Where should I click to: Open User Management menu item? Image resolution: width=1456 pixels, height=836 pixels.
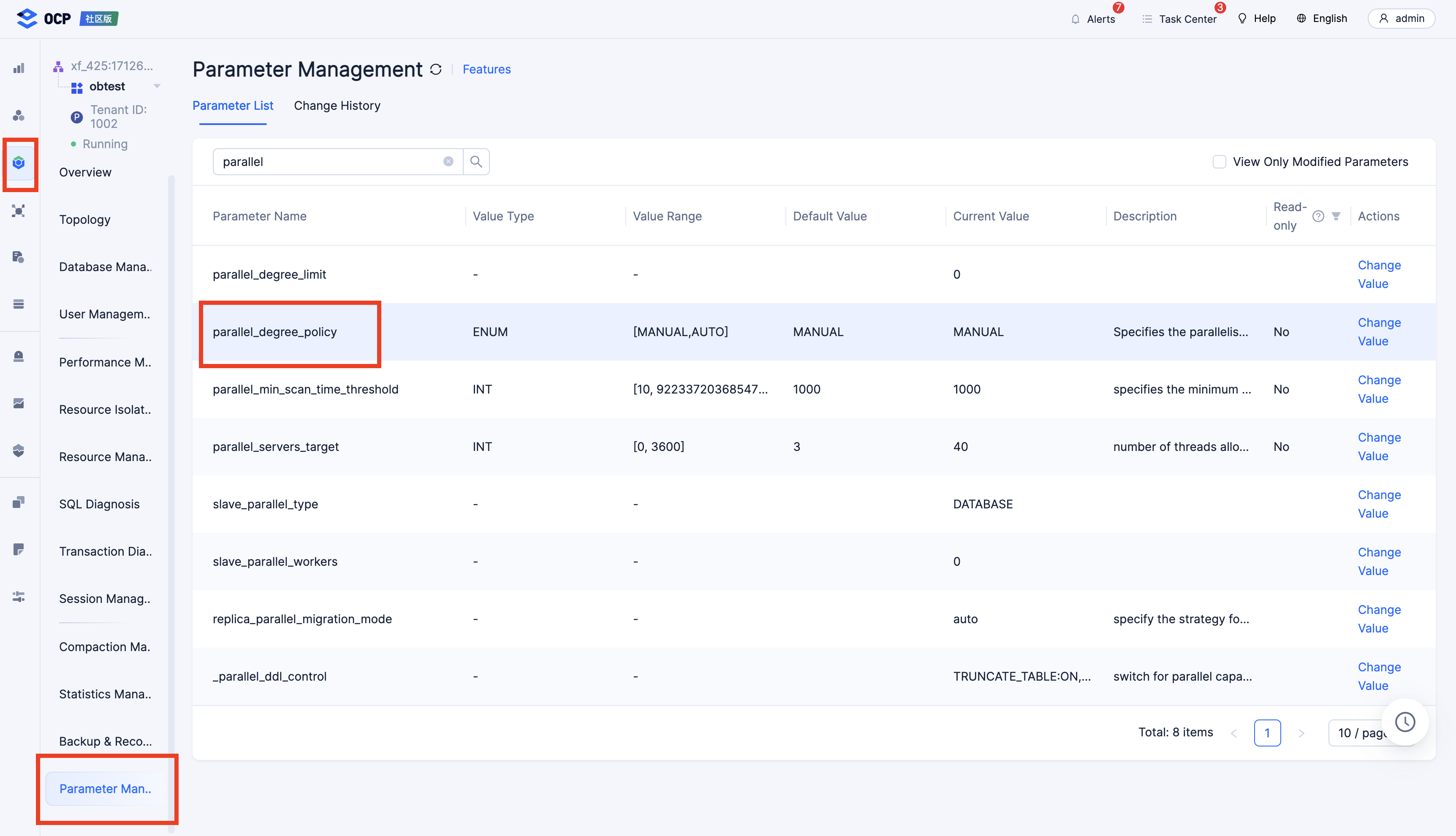tap(105, 314)
